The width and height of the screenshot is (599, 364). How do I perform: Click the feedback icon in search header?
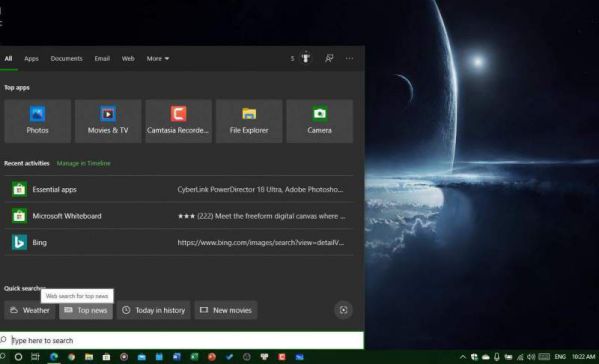pos(329,58)
